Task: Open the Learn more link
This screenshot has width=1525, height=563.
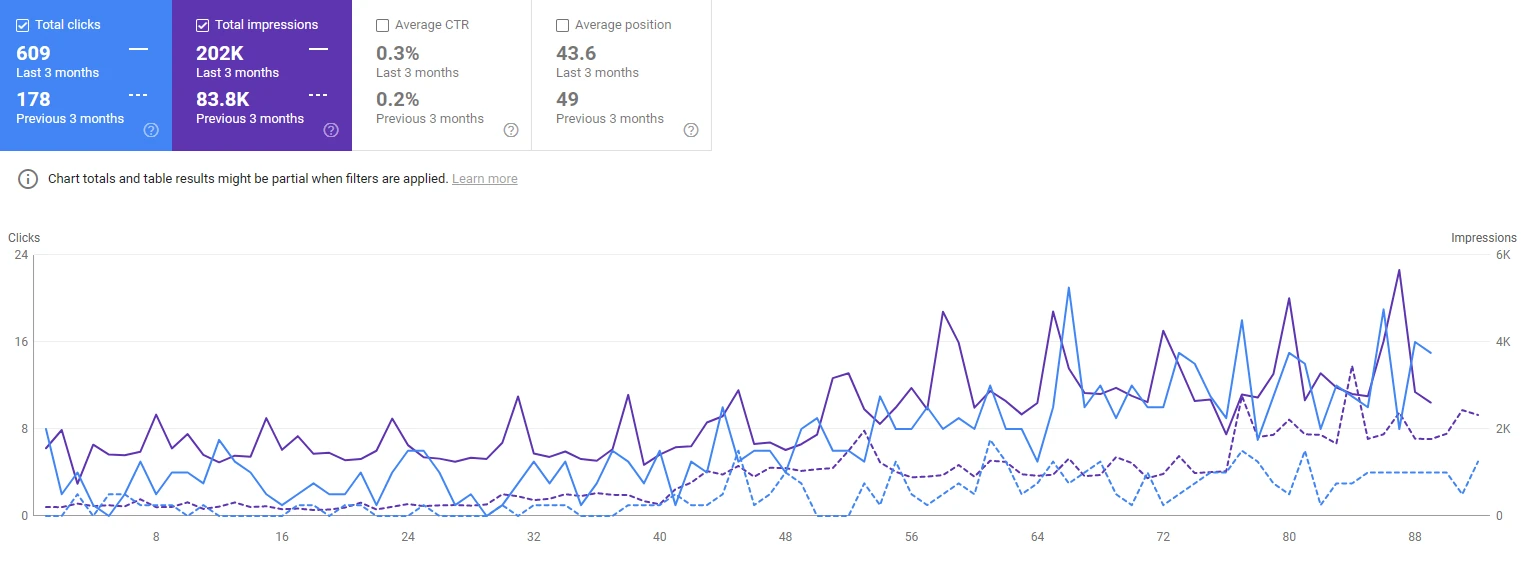Action: click(x=485, y=179)
